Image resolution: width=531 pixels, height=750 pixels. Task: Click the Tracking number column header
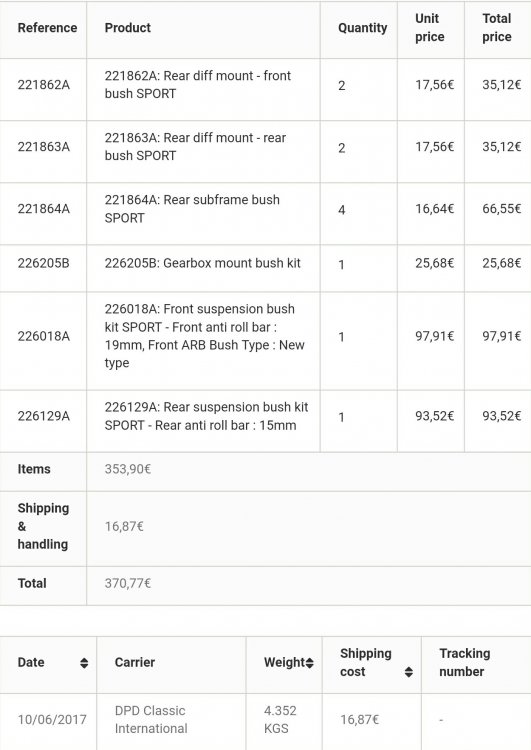pyautogui.click(x=465, y=662)
